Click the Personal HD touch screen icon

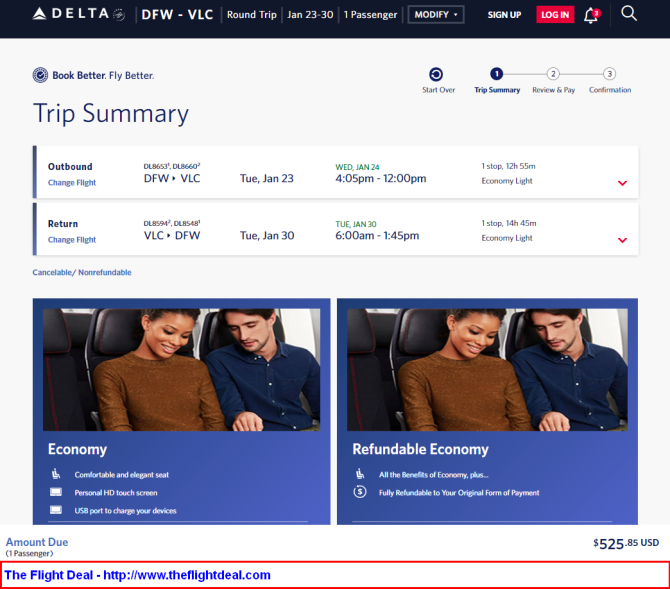(56, 492)
